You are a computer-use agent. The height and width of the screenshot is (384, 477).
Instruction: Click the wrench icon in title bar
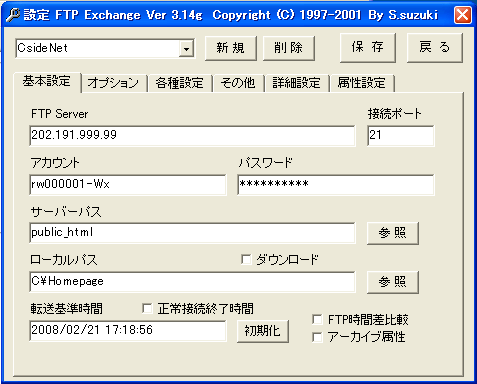(x=13, y=15)
